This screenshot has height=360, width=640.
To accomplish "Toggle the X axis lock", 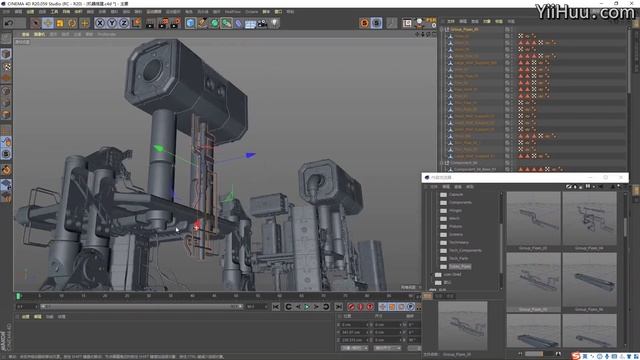I will pos(100,23).
